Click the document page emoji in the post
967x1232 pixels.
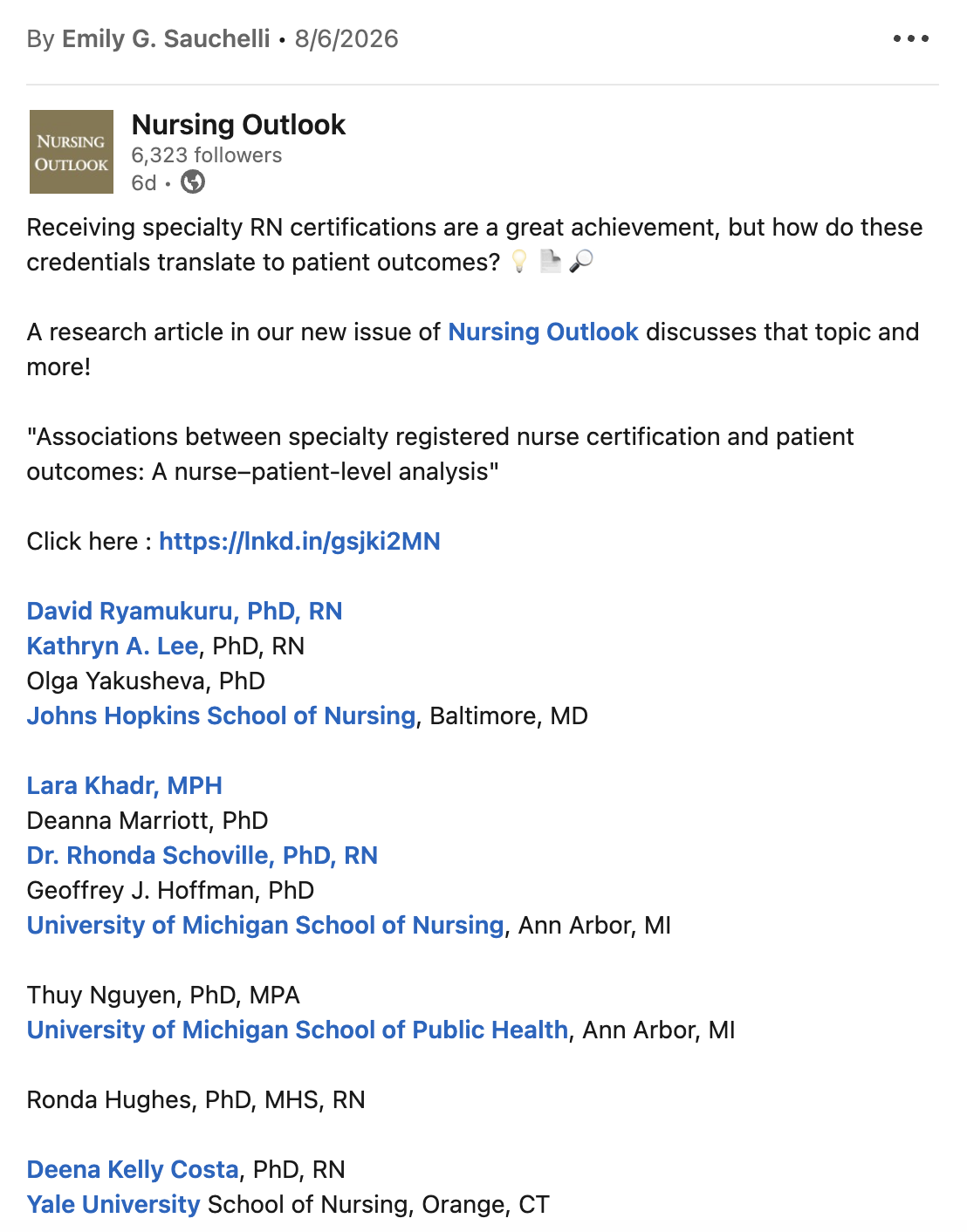[x=550, y=262]
